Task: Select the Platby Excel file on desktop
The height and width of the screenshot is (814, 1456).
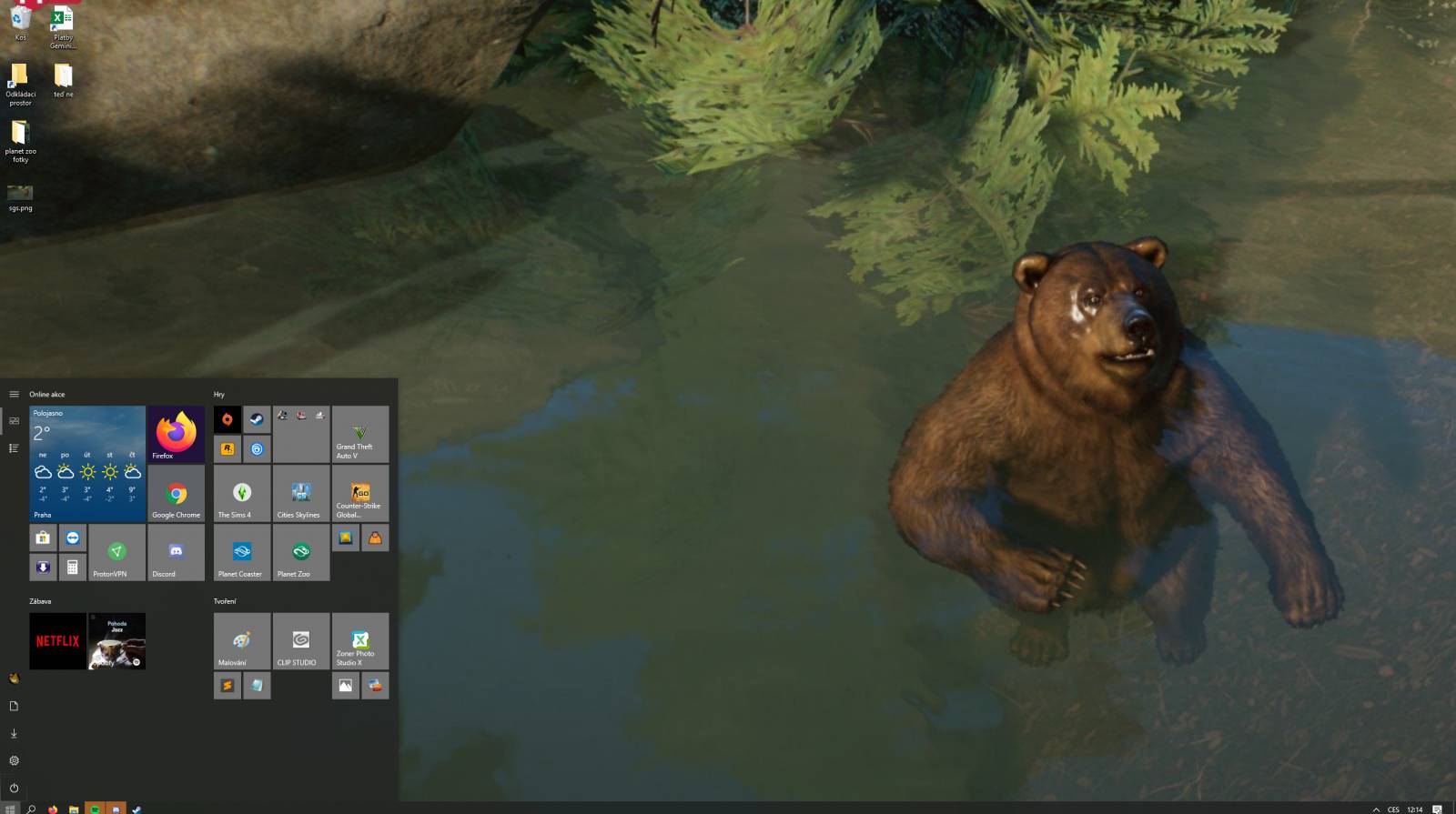Action: click(63, 27)
